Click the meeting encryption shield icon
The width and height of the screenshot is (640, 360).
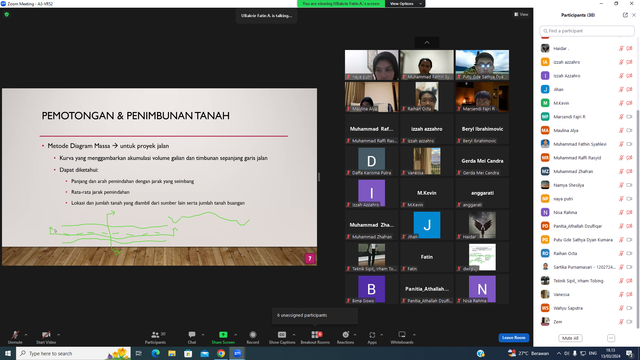[x=7, y=14]
